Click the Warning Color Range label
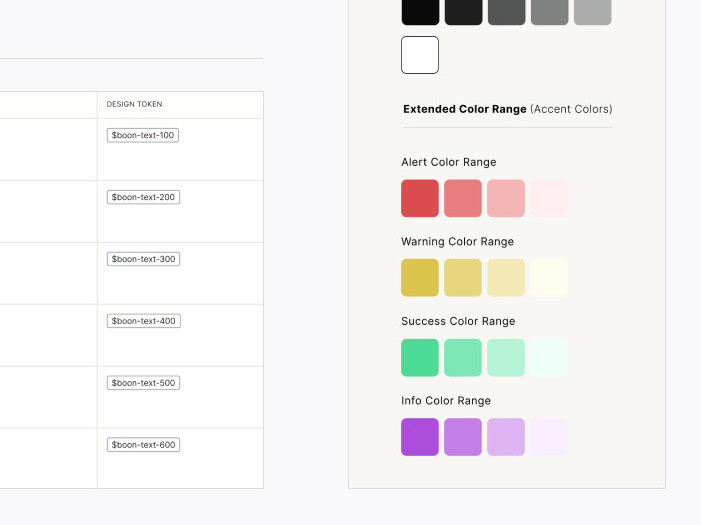The width and height of the screenshot is (701, 525). [x=457, y=241]
